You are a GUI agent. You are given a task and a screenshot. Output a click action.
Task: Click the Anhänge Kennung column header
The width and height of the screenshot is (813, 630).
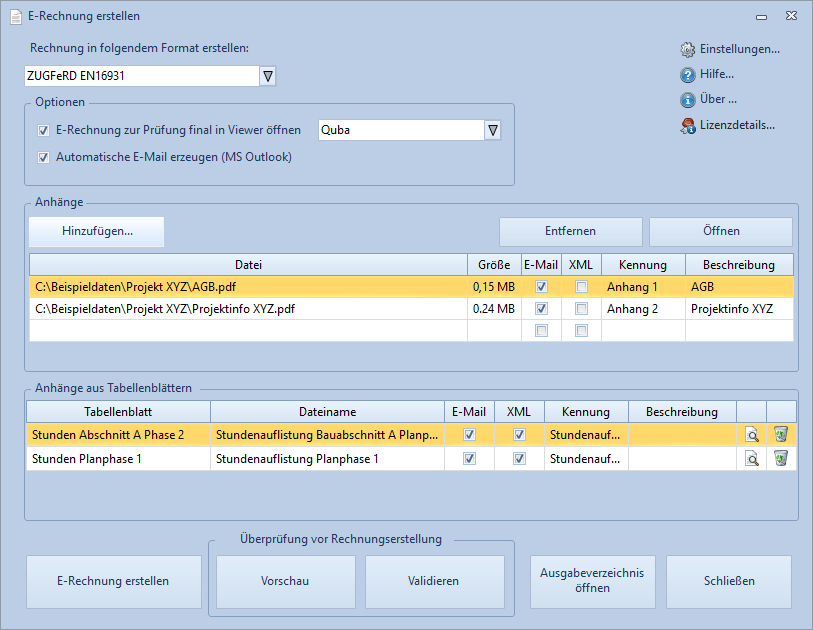click(x=643, y=265)
